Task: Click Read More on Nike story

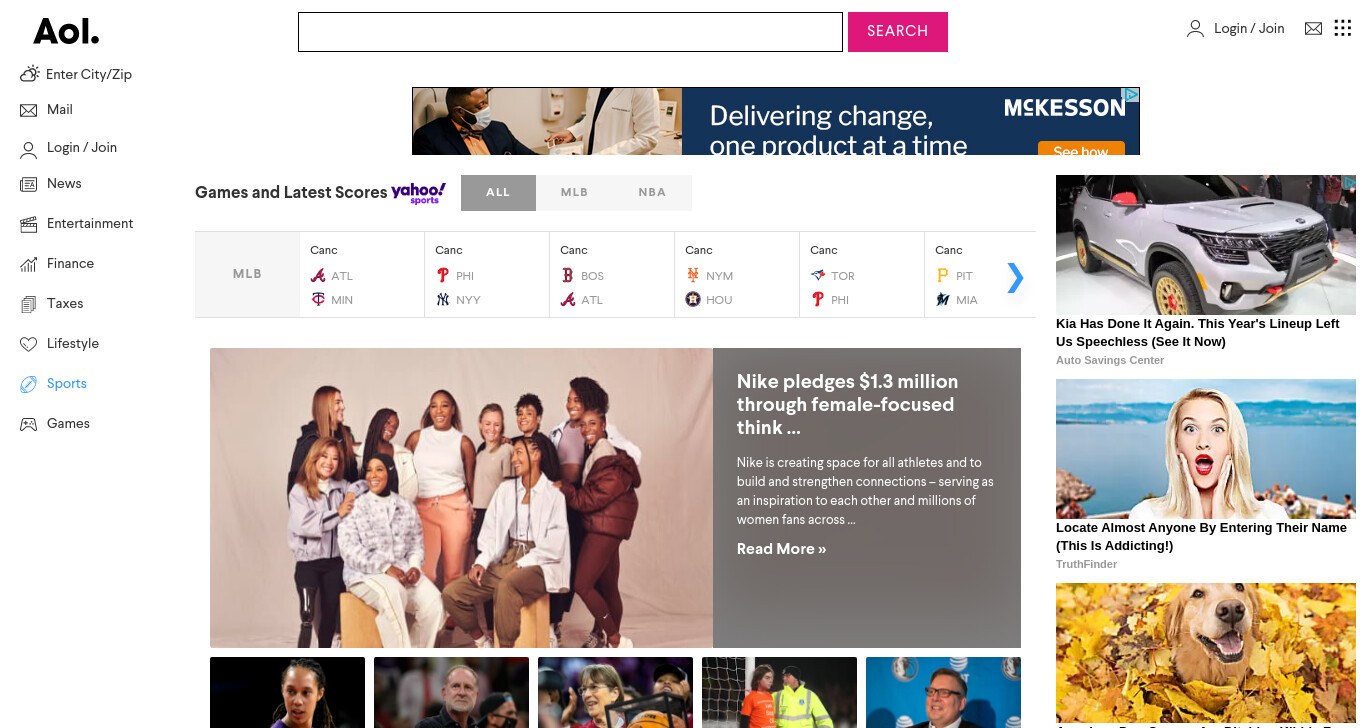Action: point(781,549)
